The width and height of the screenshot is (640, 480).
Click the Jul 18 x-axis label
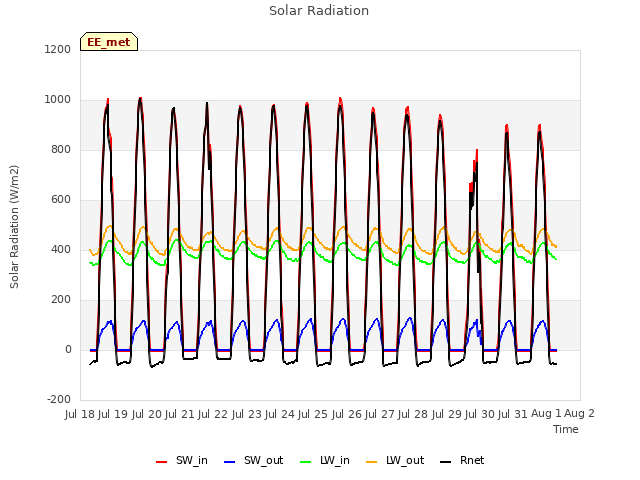point(80,414)
